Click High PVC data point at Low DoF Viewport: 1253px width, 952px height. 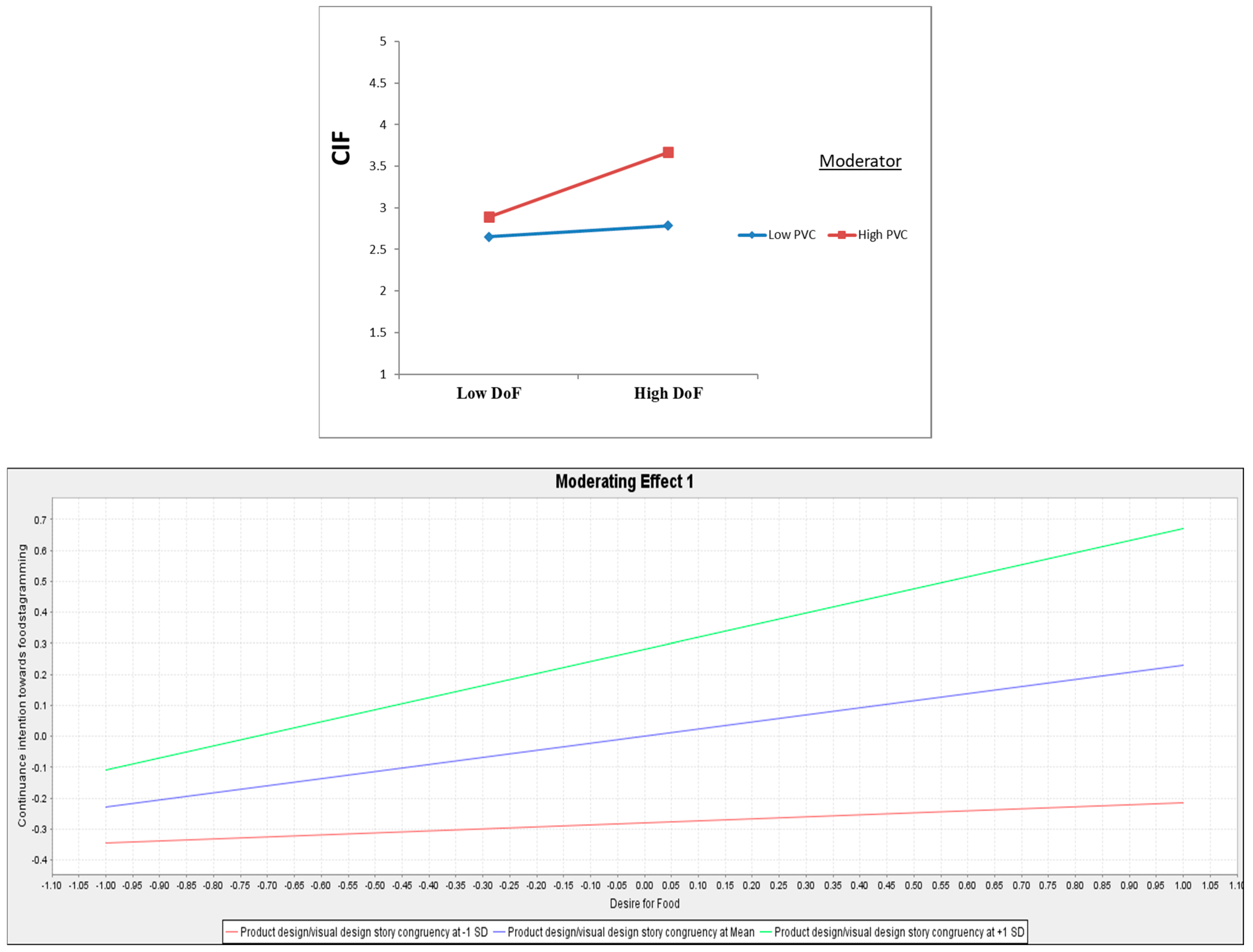(x=489, y=217)
